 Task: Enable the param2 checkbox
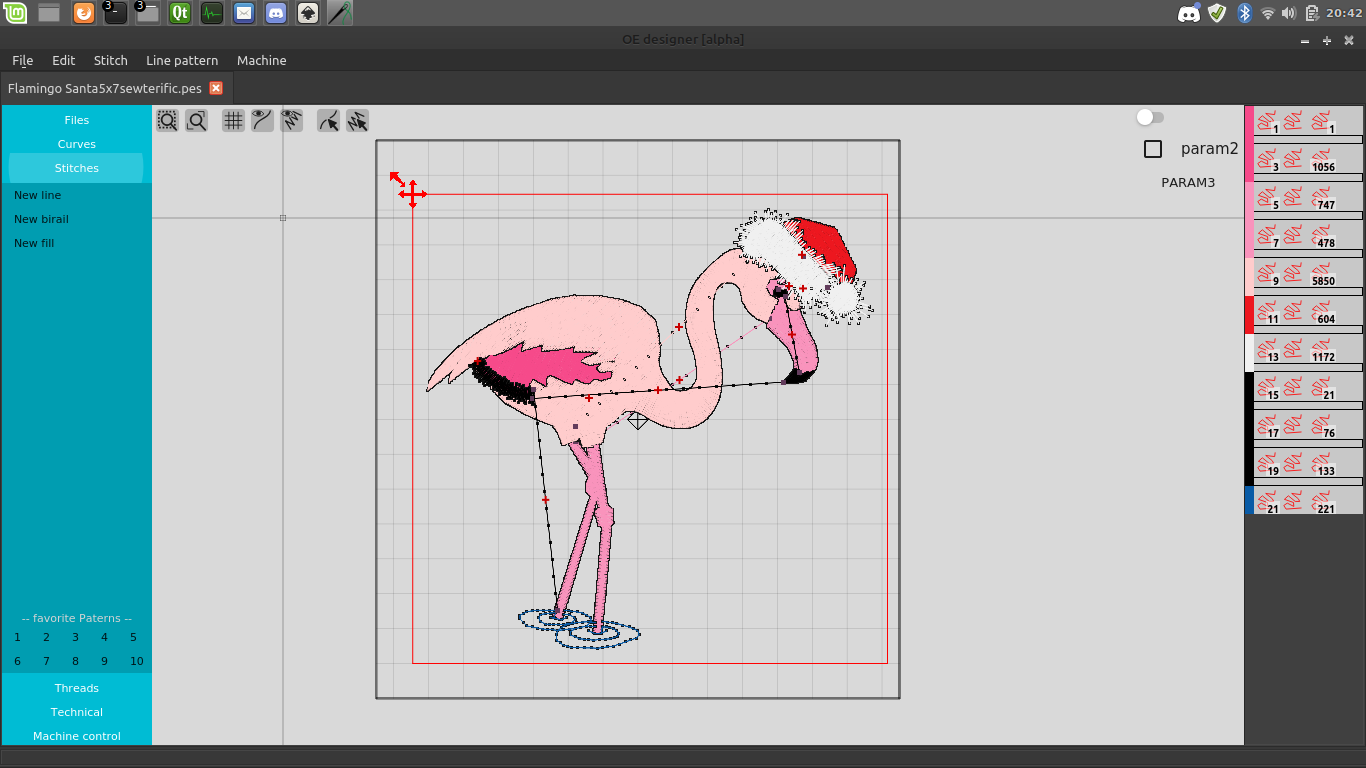(1153, 149)
